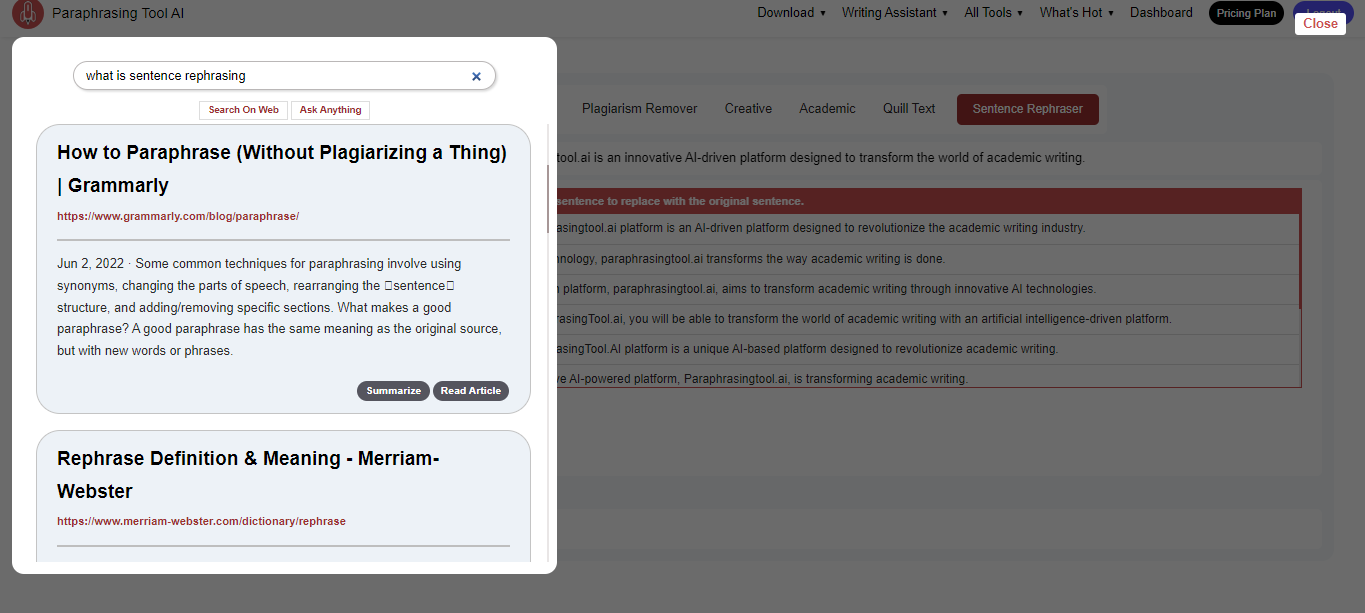
Task: Select the Quill Text tab
Action: tap(909, 109)
